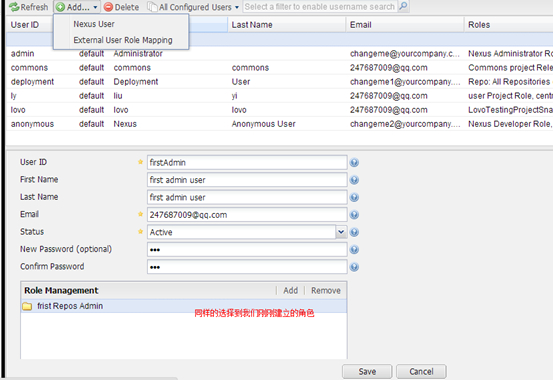Click help icon next to Confirm Password
553x380 pixels.
pos(354,267)
